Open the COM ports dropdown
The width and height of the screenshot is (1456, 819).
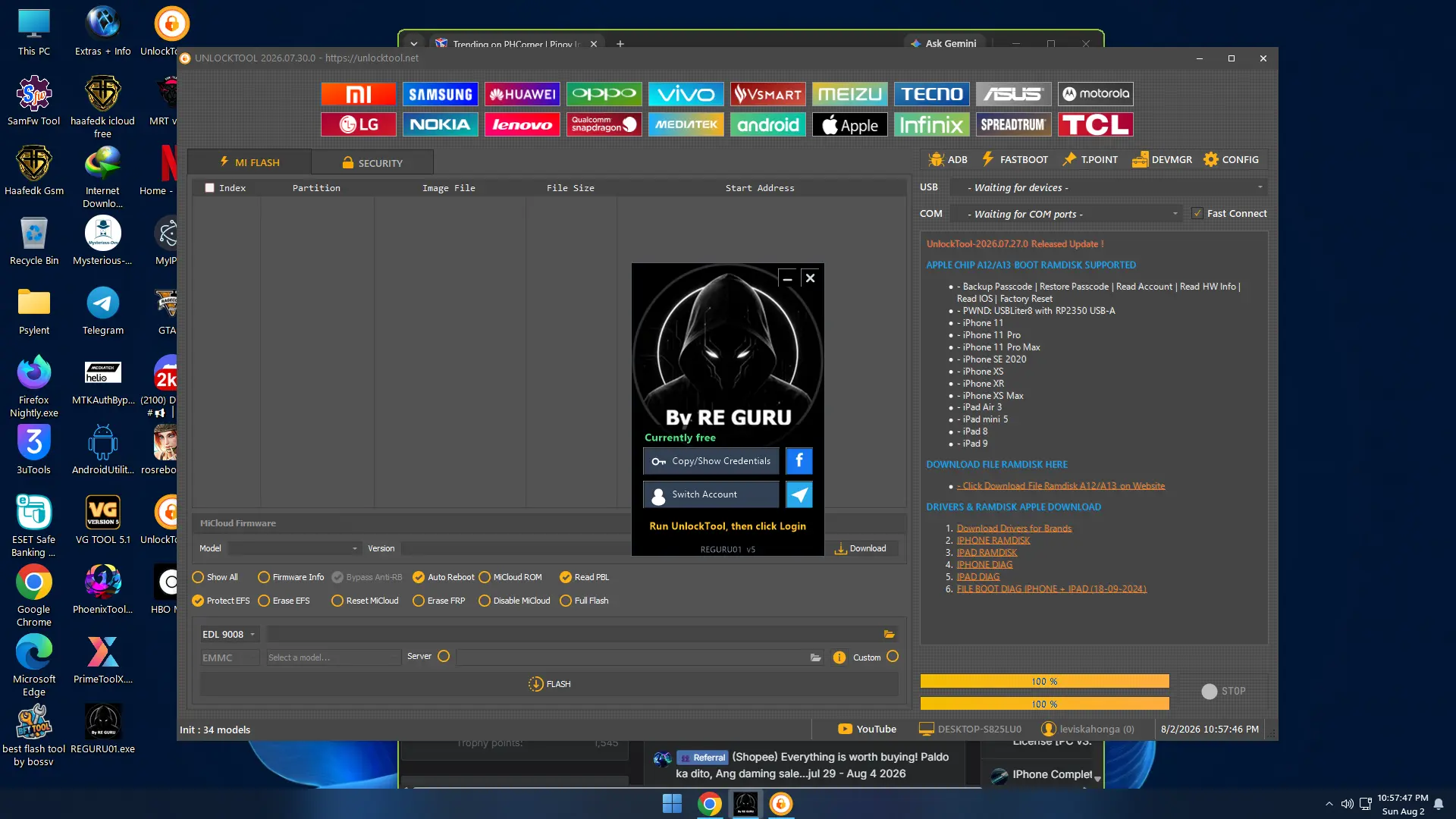[1066, 214]
